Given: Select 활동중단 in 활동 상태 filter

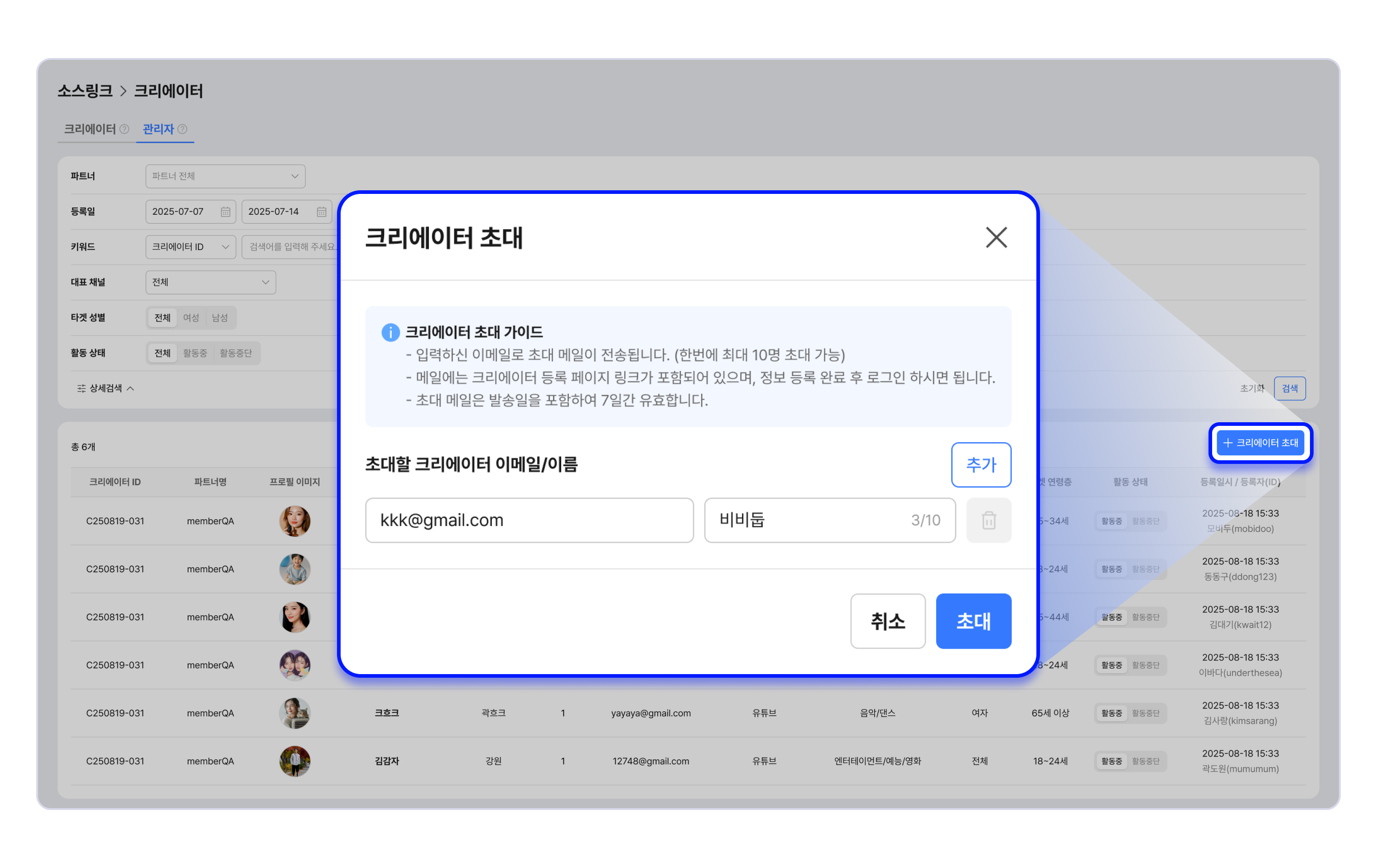Looking at the screenshot, I should [x=236, y=353].
